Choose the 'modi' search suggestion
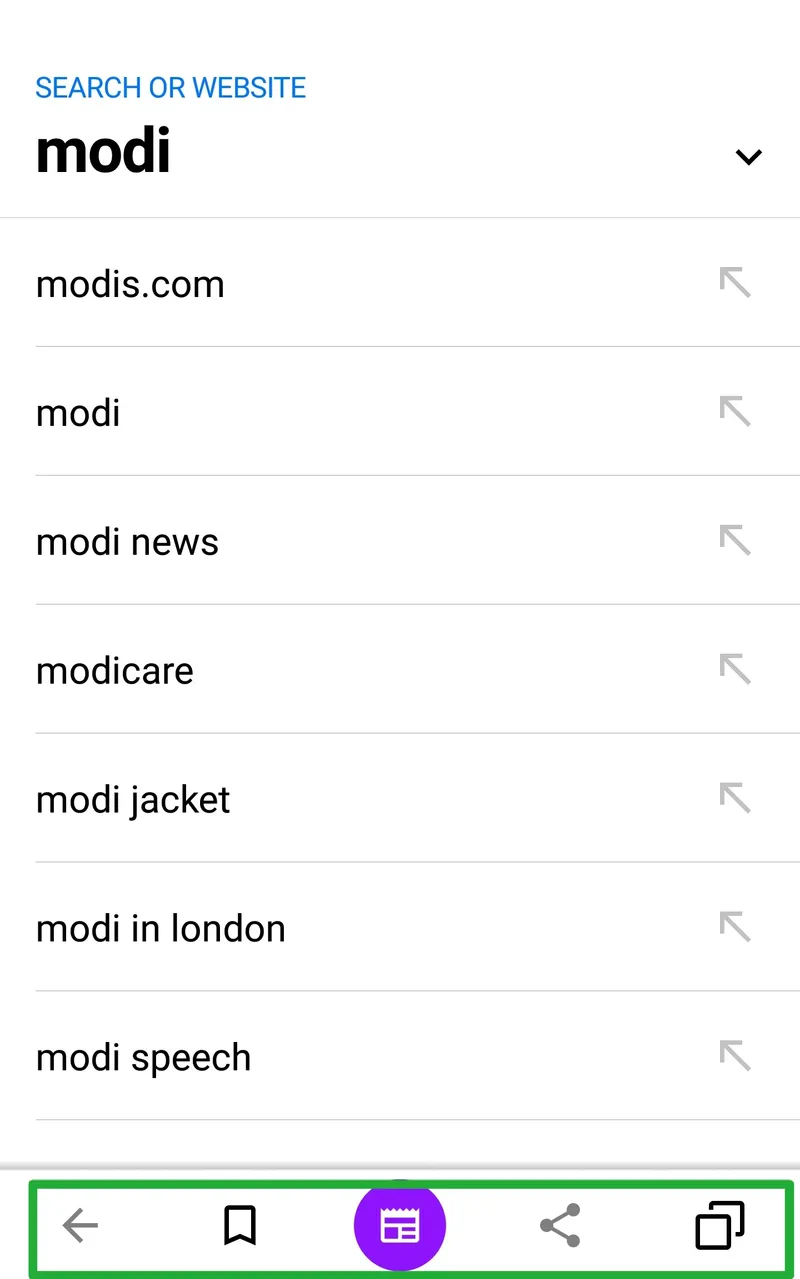 pyautogui.click(x=78, y=413)
